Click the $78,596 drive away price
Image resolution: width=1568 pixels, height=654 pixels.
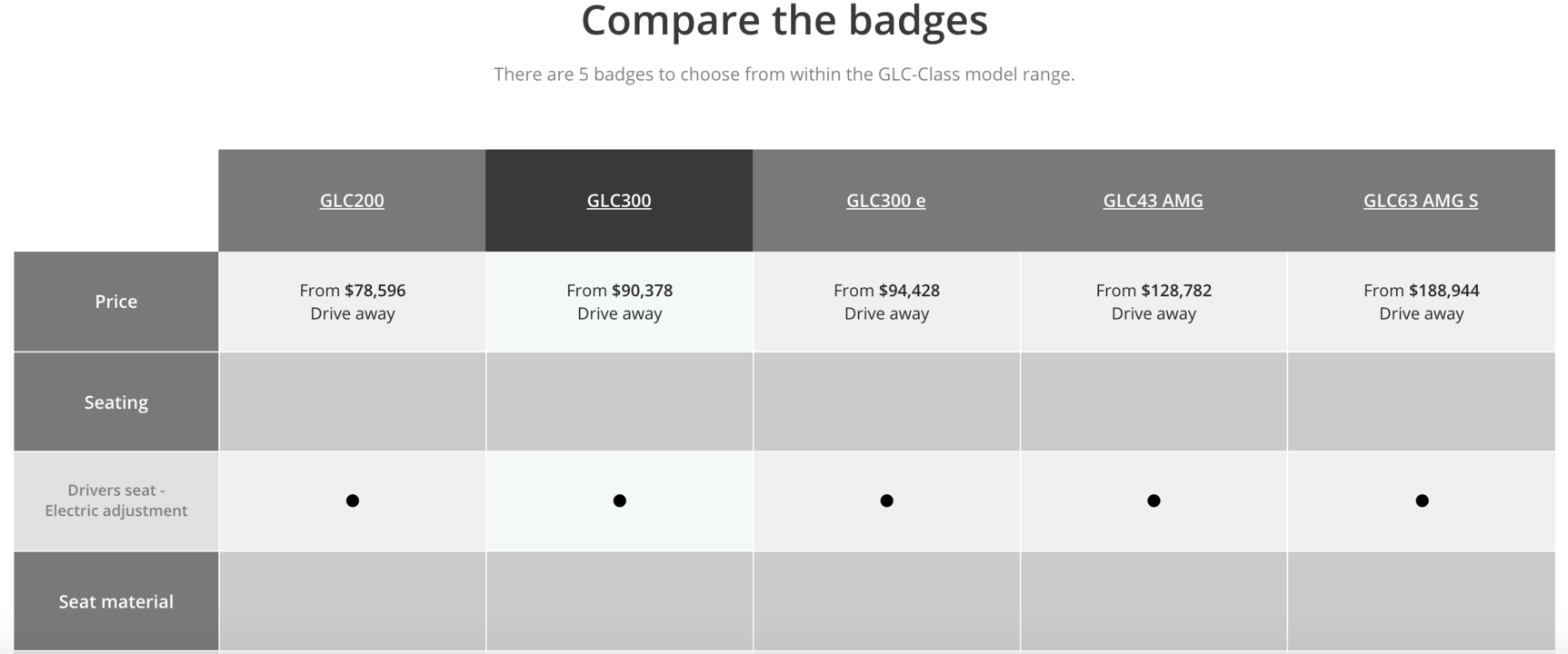tap(353, 302)
